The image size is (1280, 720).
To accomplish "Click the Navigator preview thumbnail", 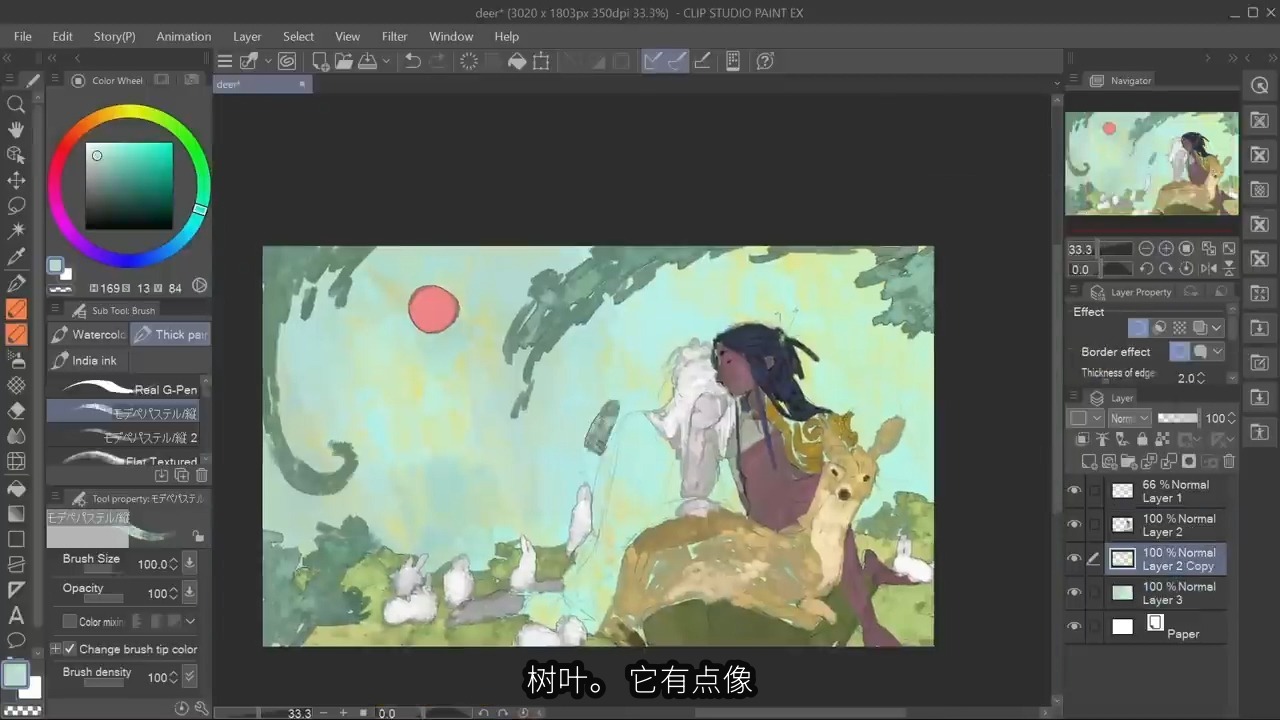I will point(1152,163).
